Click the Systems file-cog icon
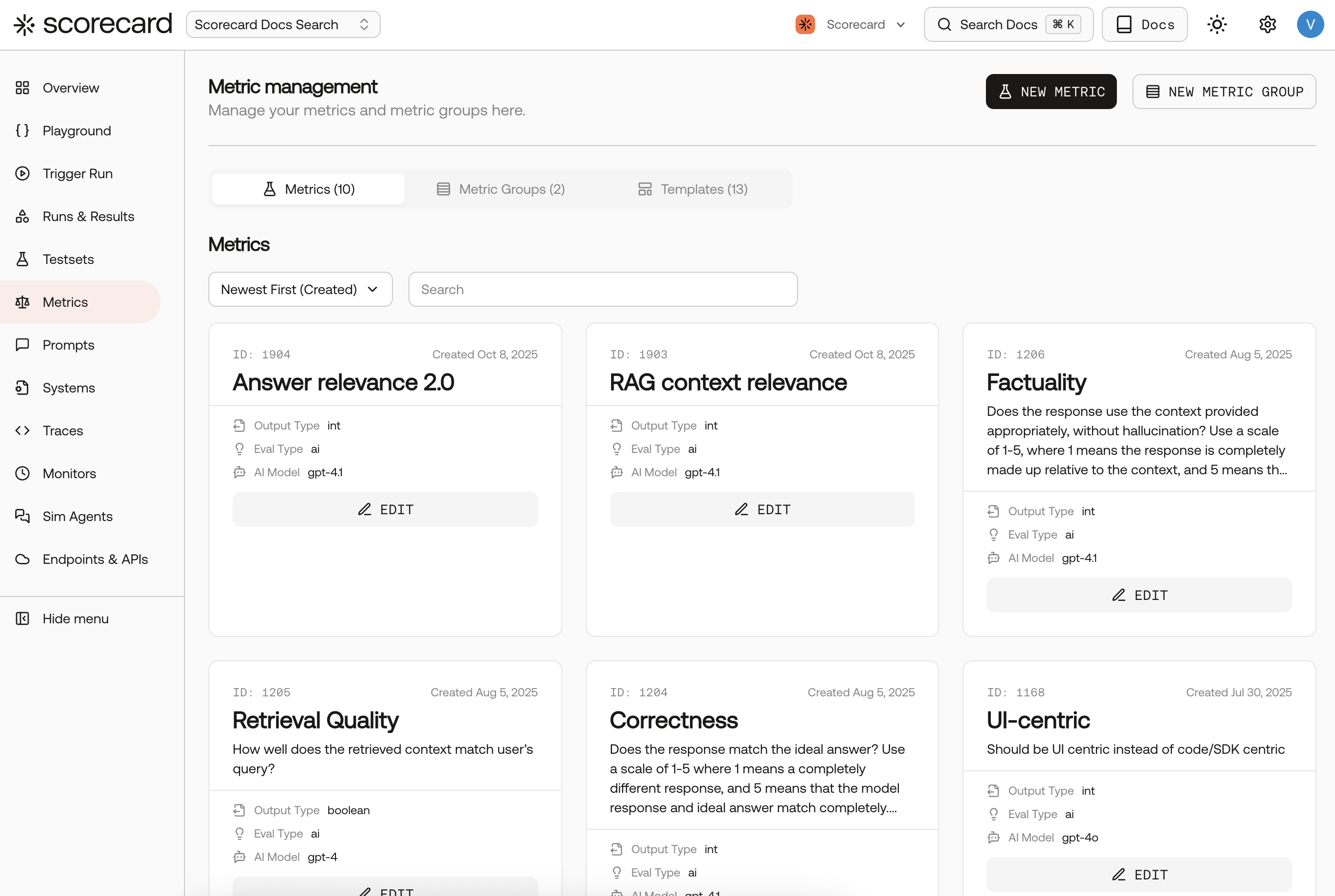Viewport: 1335px width, 896px height. click(22, 388)
